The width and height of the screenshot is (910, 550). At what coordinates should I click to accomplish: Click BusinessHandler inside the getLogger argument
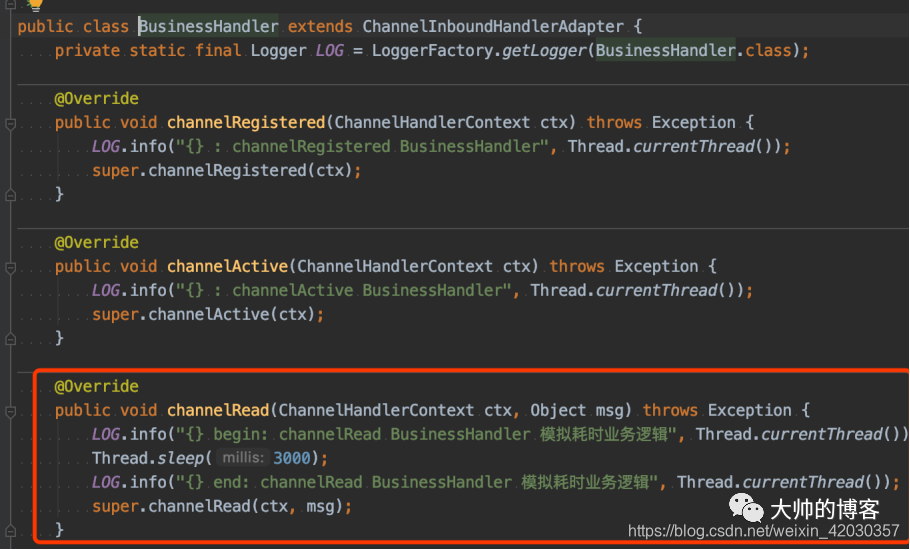click(x=666, y=50)
